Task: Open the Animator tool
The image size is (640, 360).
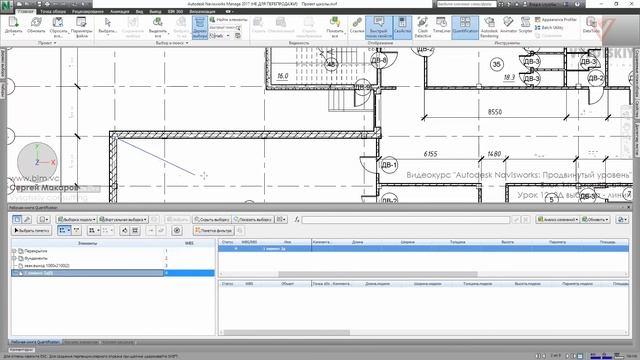Action: (508, 25)
